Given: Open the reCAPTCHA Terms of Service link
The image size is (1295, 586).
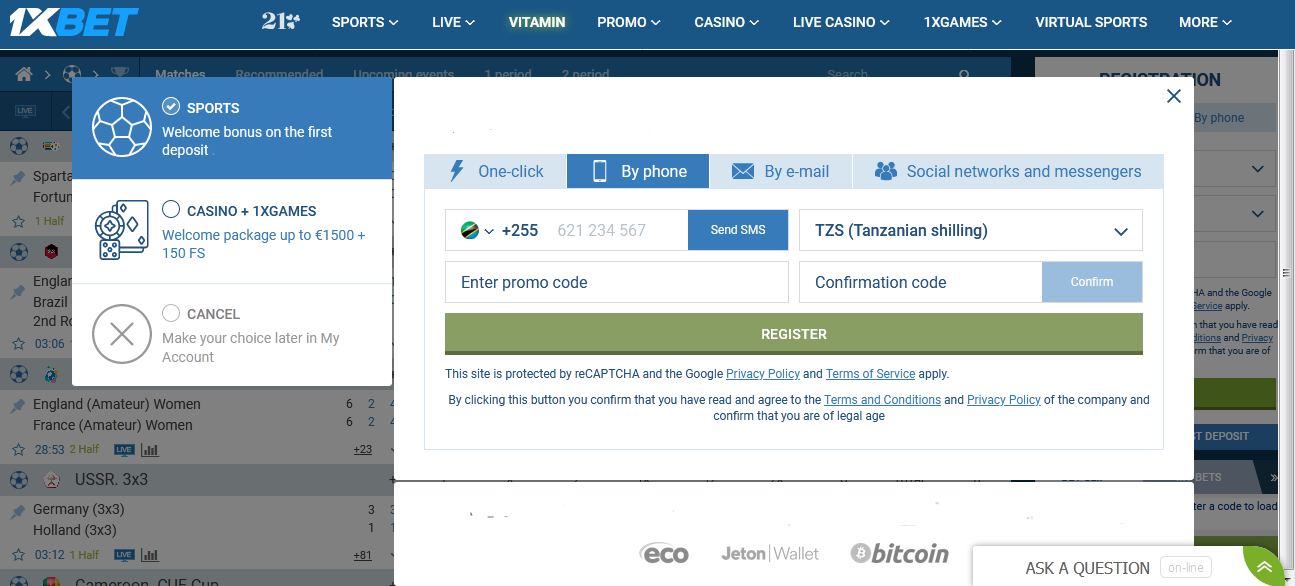Looking at the screenshot, I should coord(870,374).
